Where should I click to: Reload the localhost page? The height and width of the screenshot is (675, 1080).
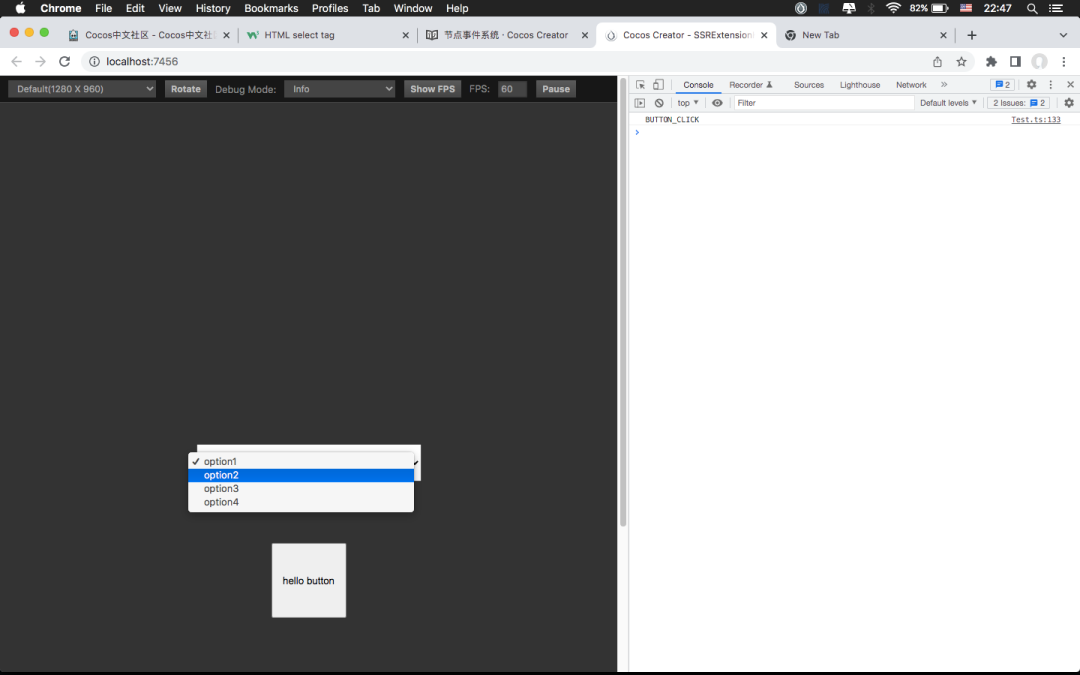[65, 61]
